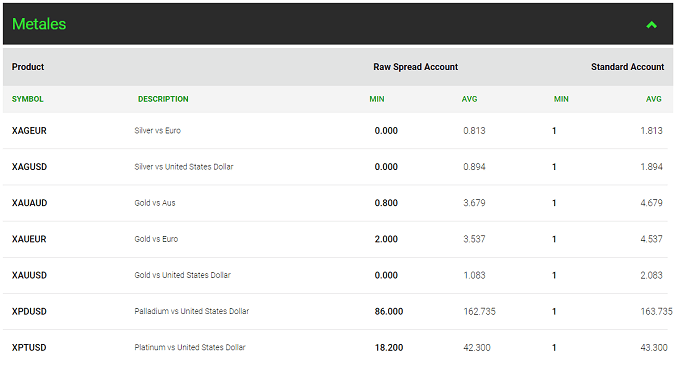
Task: Collapse the Metales section with the green chevron
Action: [651, 25]
